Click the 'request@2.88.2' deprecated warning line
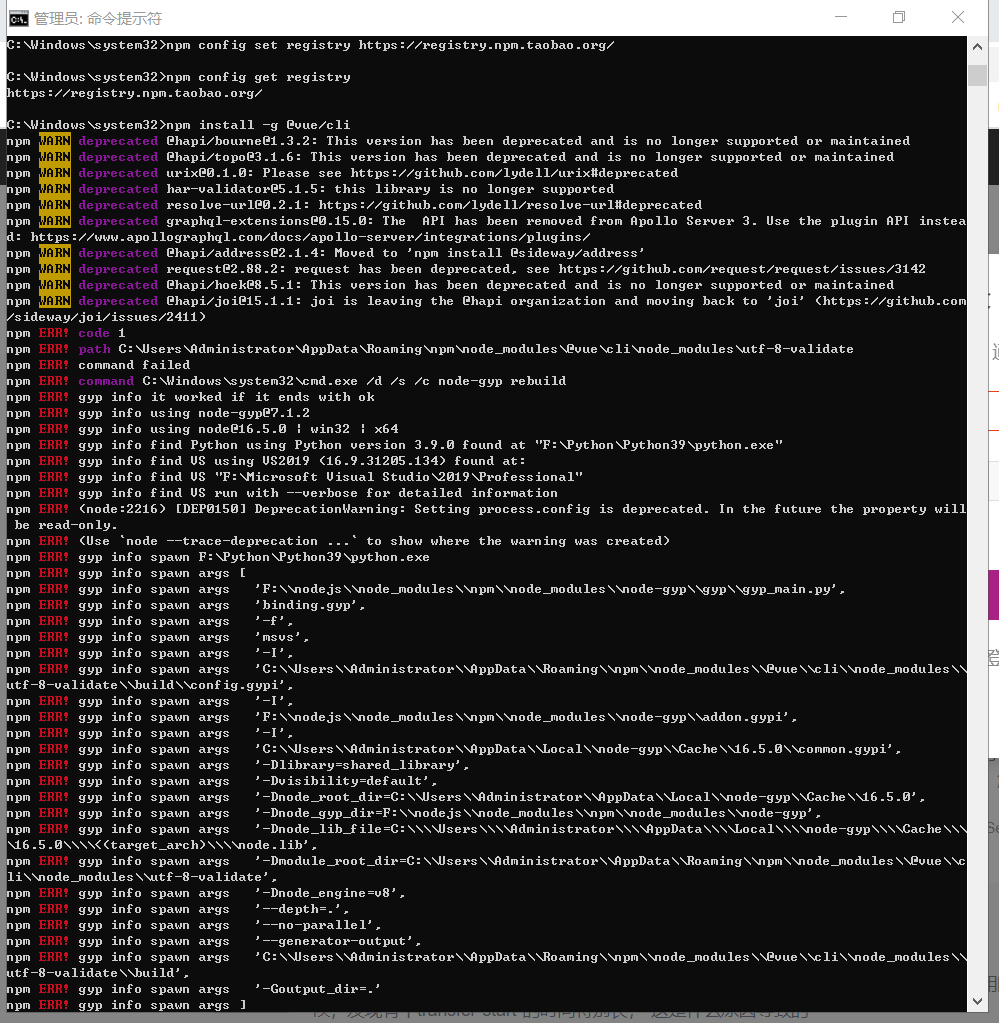Screen dimensions: 999x1023 click(466, 269)
